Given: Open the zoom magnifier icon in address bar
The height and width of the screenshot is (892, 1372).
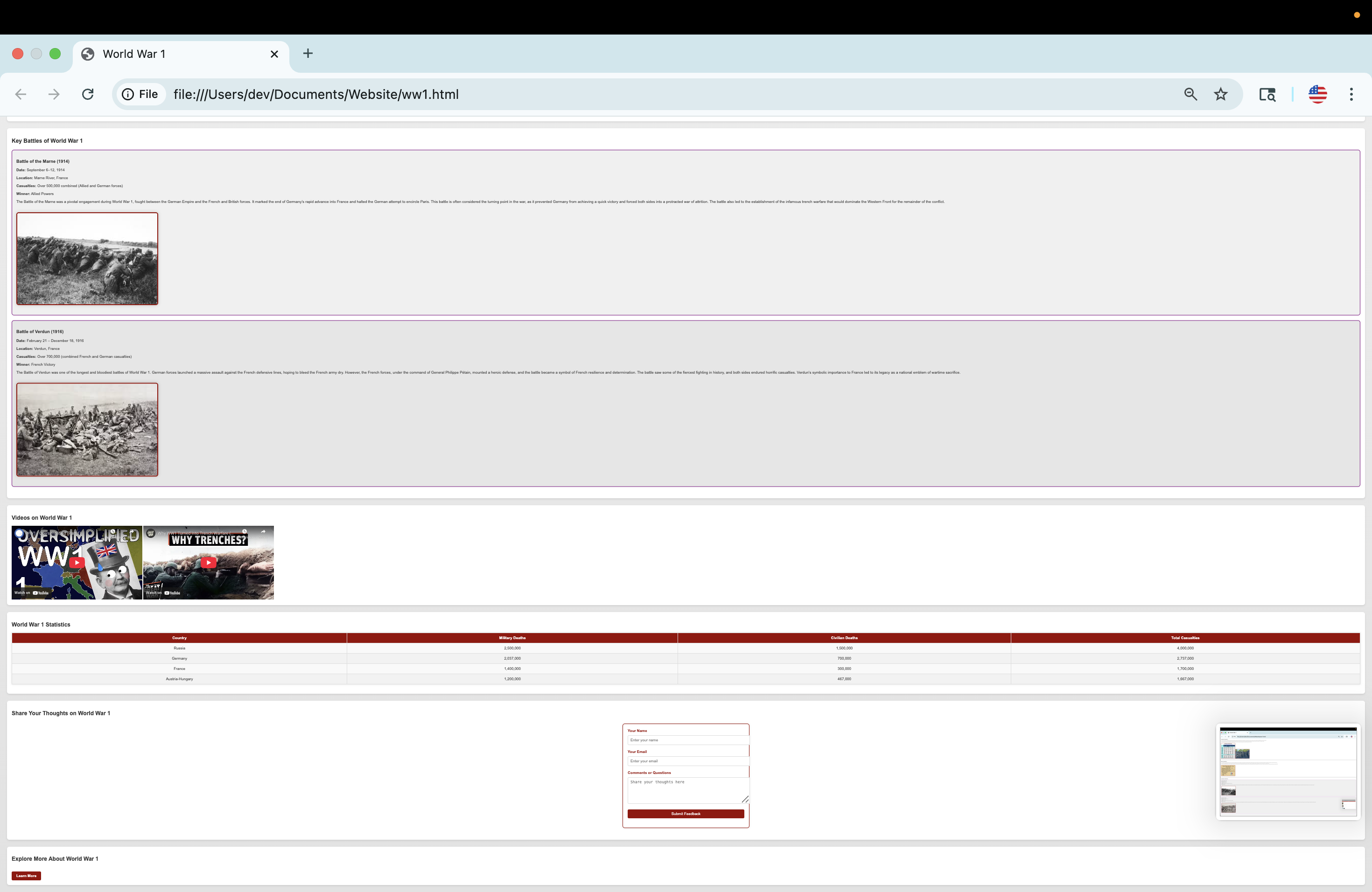Looking at the screenshot, I should point(1190,94).
